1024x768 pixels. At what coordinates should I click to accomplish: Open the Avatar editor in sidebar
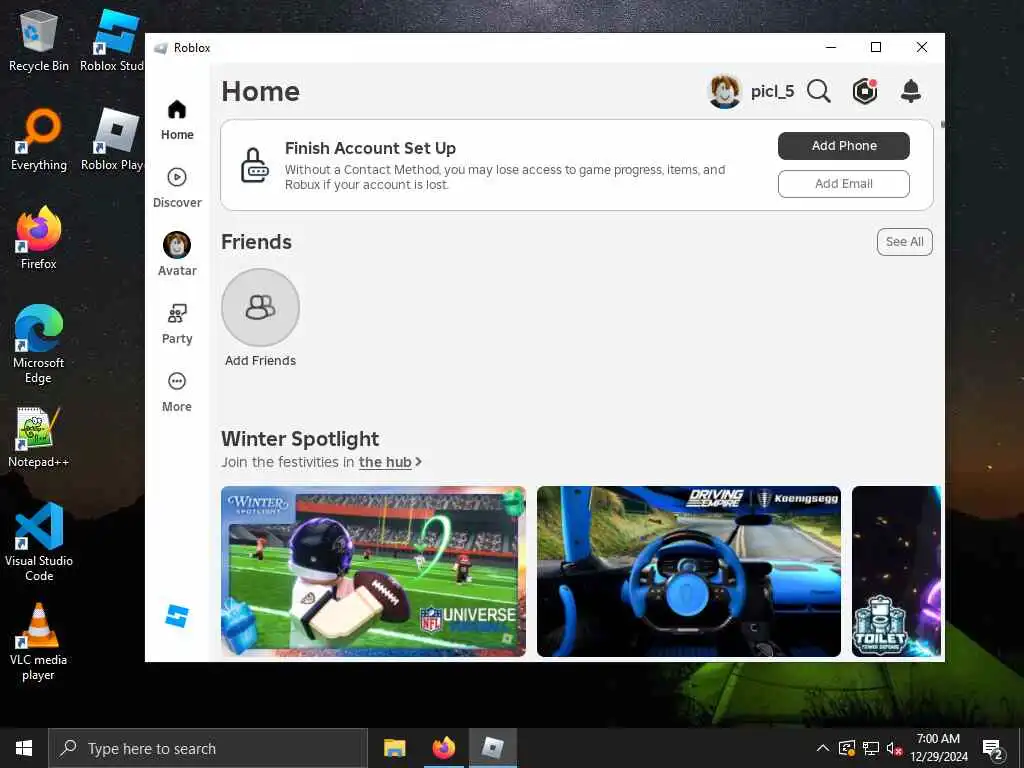pyautogui.click(x=177, y=255)
